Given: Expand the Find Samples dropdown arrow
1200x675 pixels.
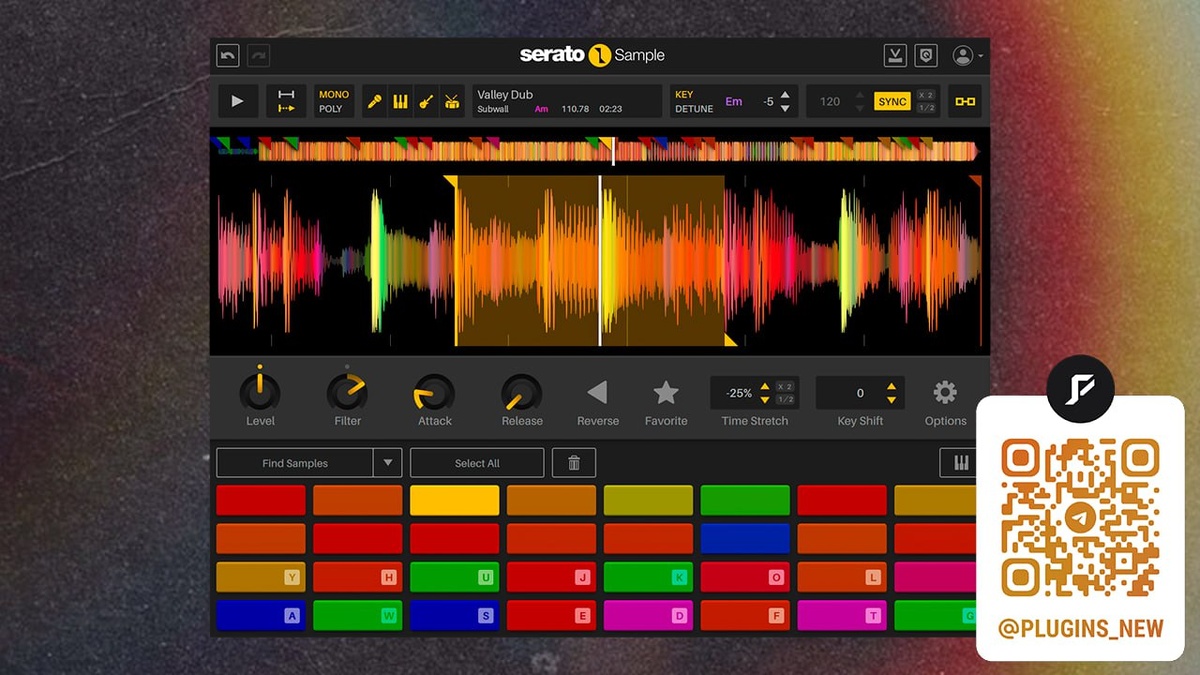Looking at the screenshot, I should [388, 463].
